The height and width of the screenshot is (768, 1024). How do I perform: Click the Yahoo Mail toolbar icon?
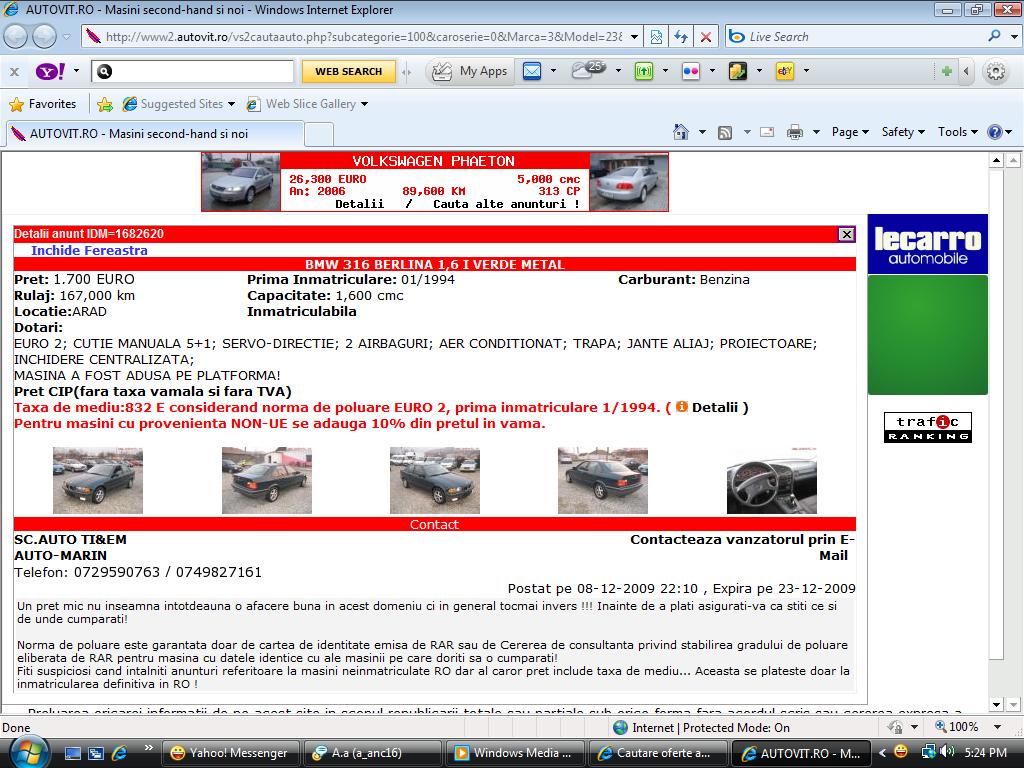point(532,71)
